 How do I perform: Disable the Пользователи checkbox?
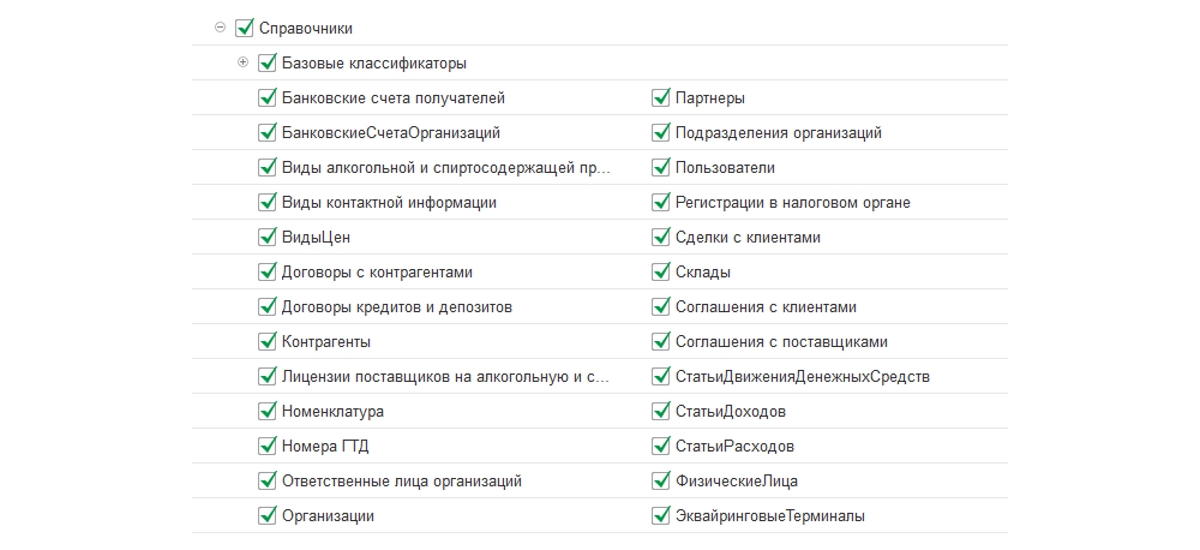tap(660, 167)
